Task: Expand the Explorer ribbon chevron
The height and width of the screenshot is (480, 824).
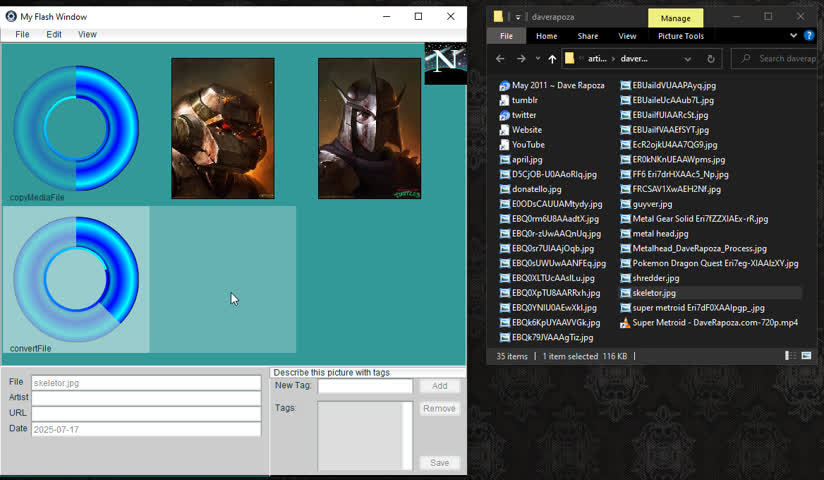Action: click(x=793, y=36)
